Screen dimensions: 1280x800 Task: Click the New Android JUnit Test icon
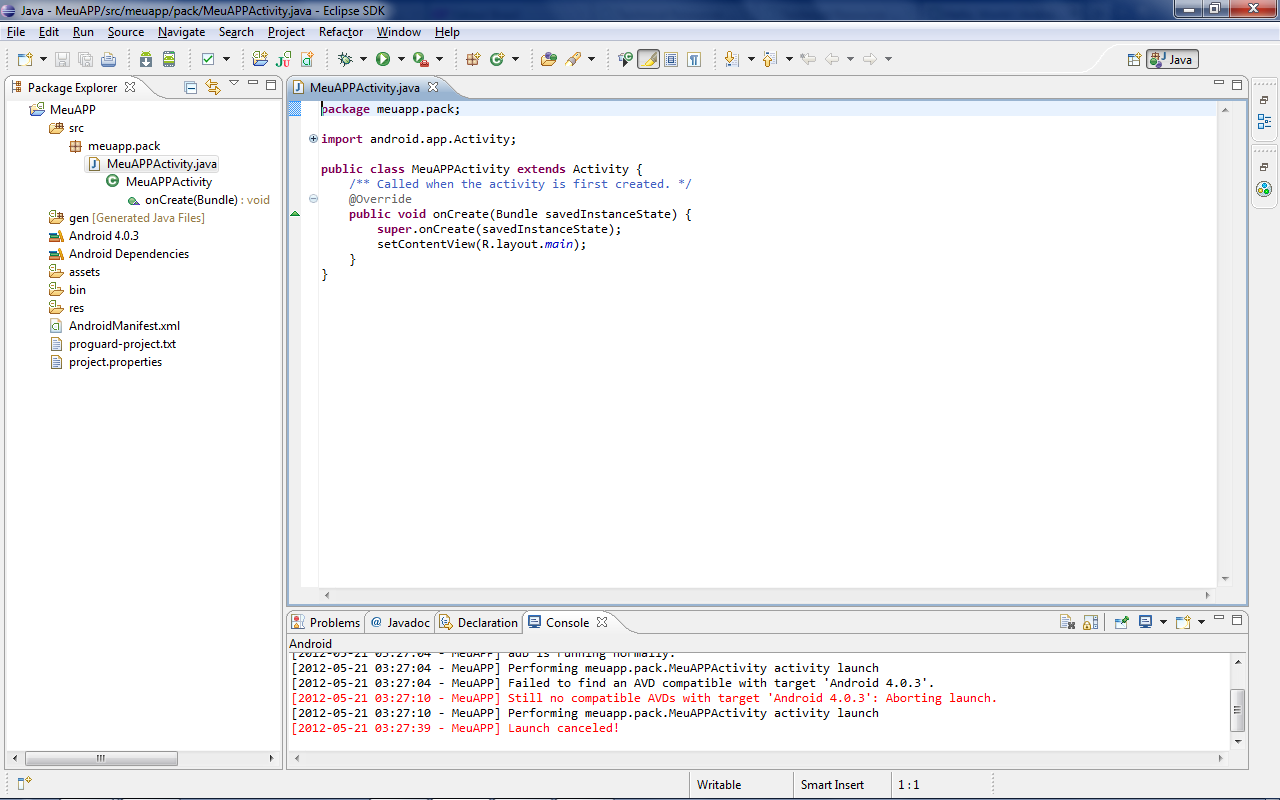click(283, 59)
